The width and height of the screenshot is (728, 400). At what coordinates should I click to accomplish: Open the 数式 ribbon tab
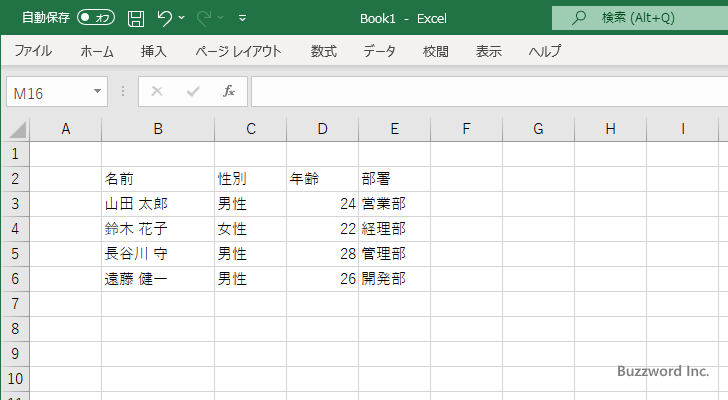tap(324, 51)
